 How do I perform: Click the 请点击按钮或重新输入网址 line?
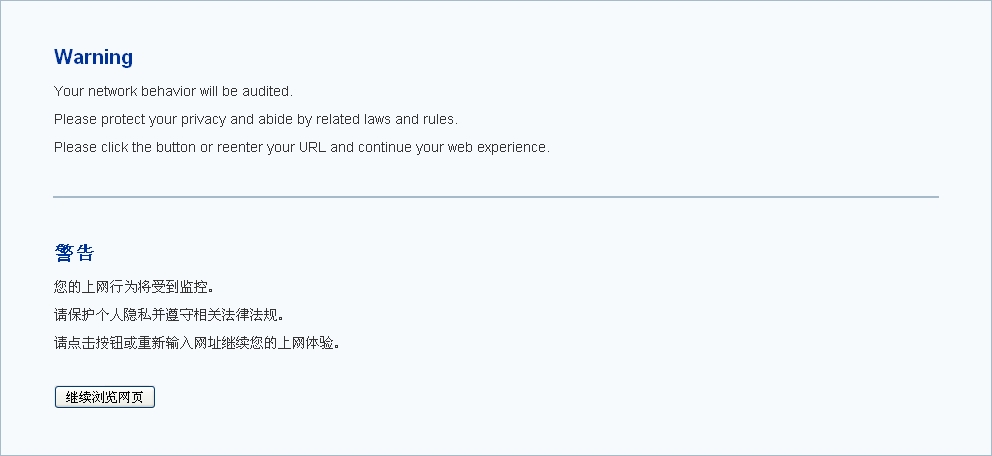click(x=197, y=343)
